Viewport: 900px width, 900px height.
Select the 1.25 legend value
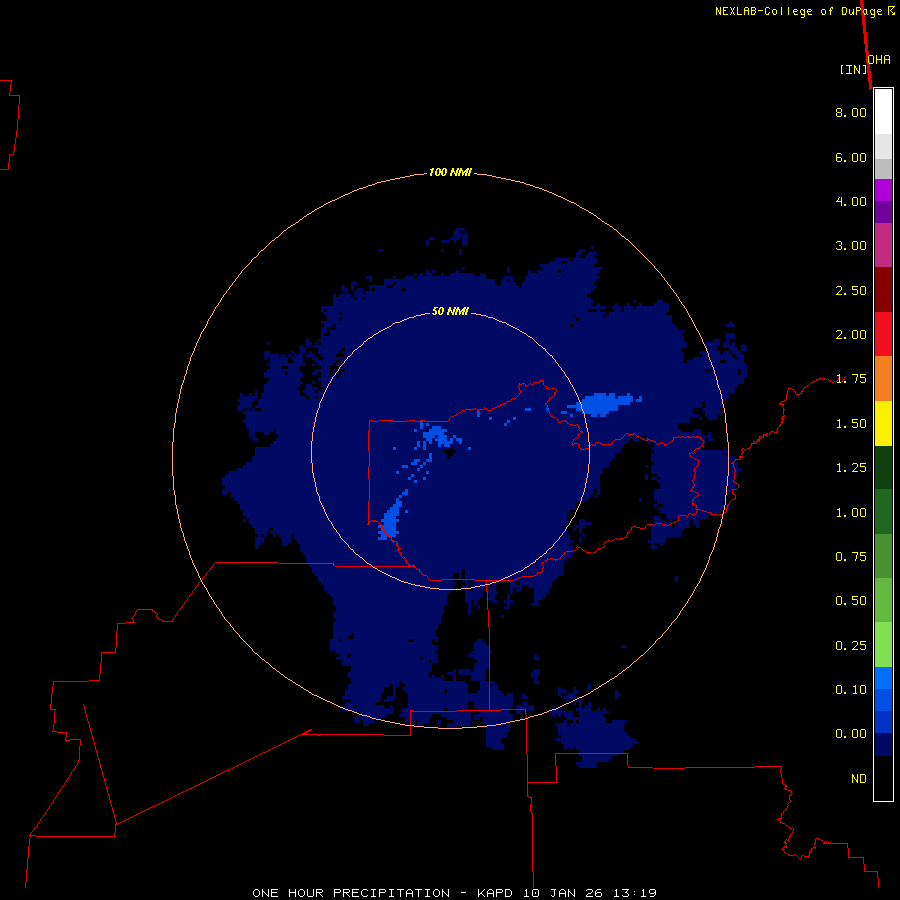coord(851,468)
